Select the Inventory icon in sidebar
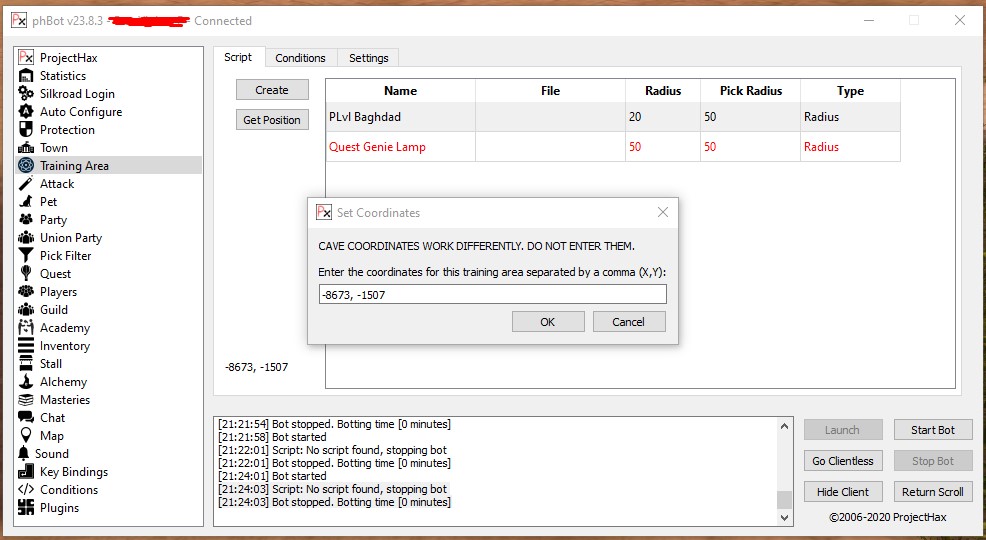The image size is (986, 540). coord(26,346)
